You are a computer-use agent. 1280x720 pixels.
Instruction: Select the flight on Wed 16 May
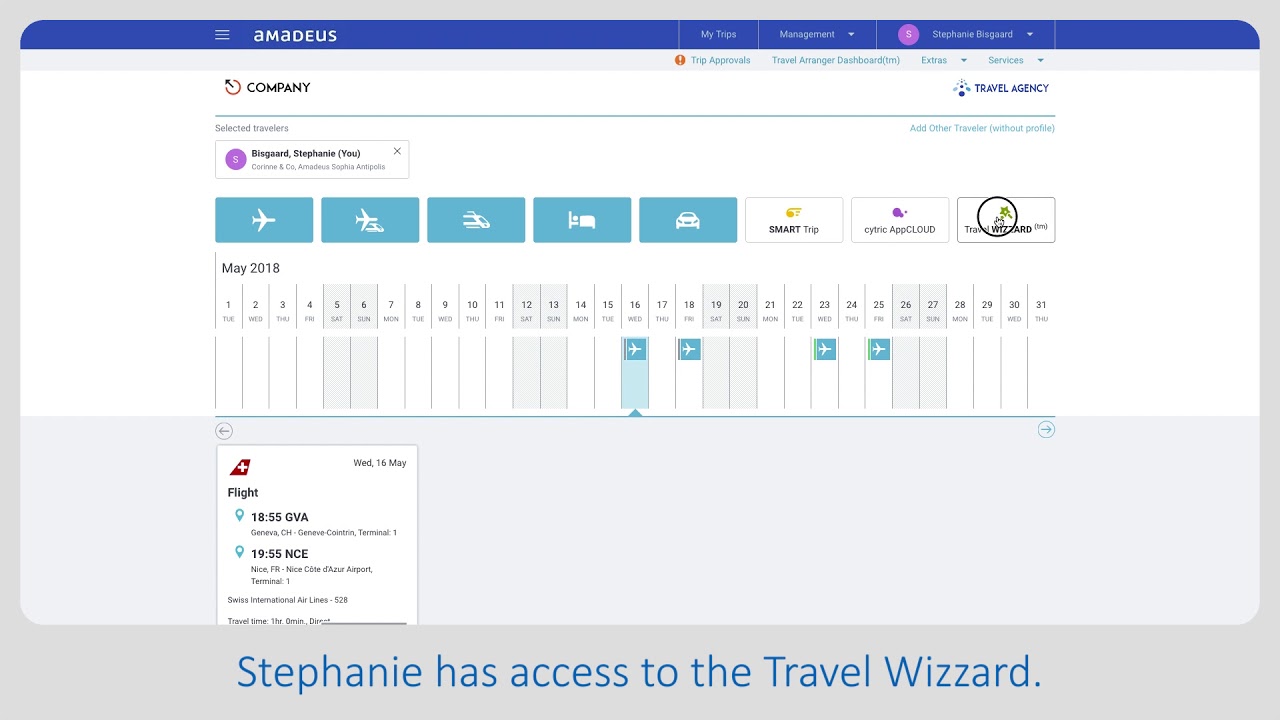[635, 349]
